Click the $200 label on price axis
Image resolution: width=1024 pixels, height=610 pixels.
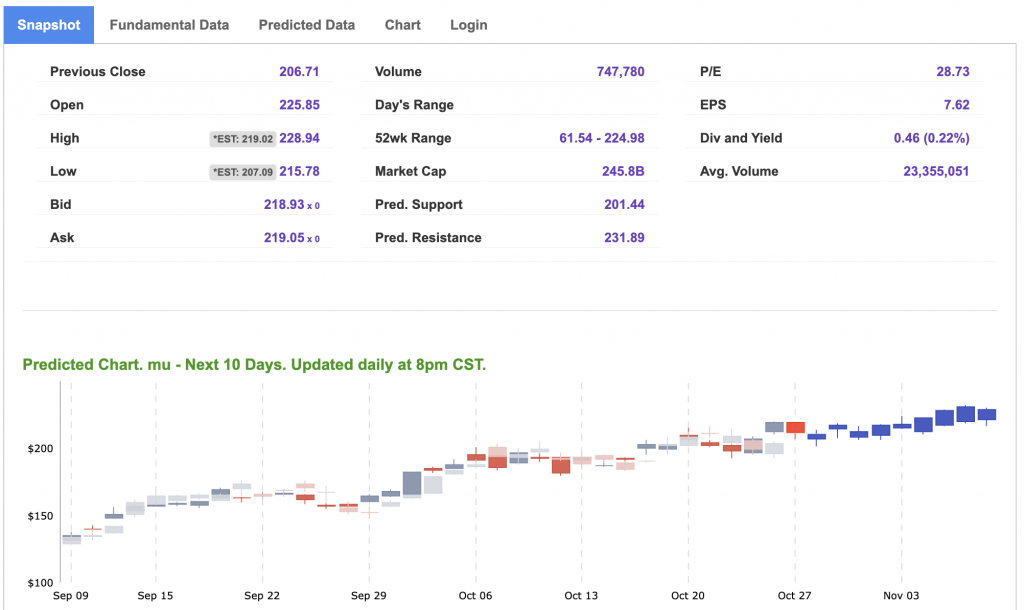point(41,449)
